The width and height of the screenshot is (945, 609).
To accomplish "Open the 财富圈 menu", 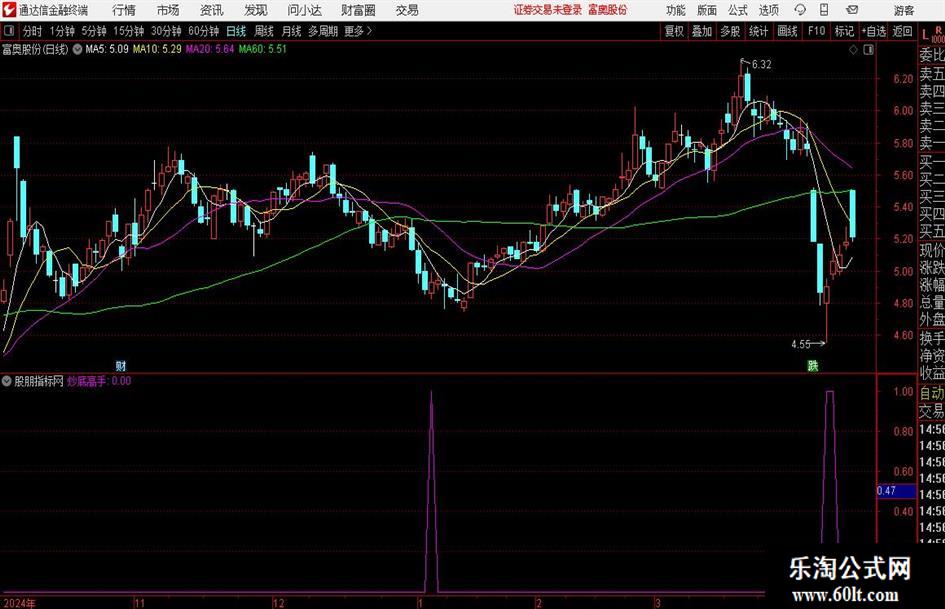I will [358, 10].
